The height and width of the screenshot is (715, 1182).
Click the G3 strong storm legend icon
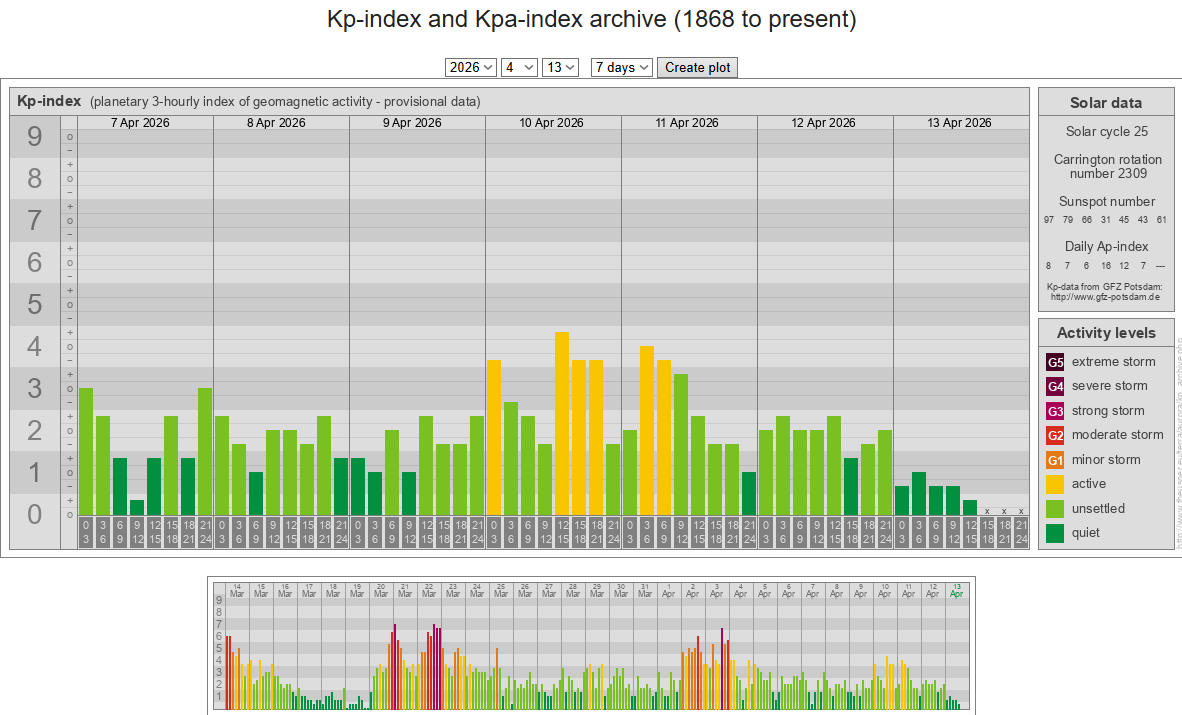coord(1055,411)
